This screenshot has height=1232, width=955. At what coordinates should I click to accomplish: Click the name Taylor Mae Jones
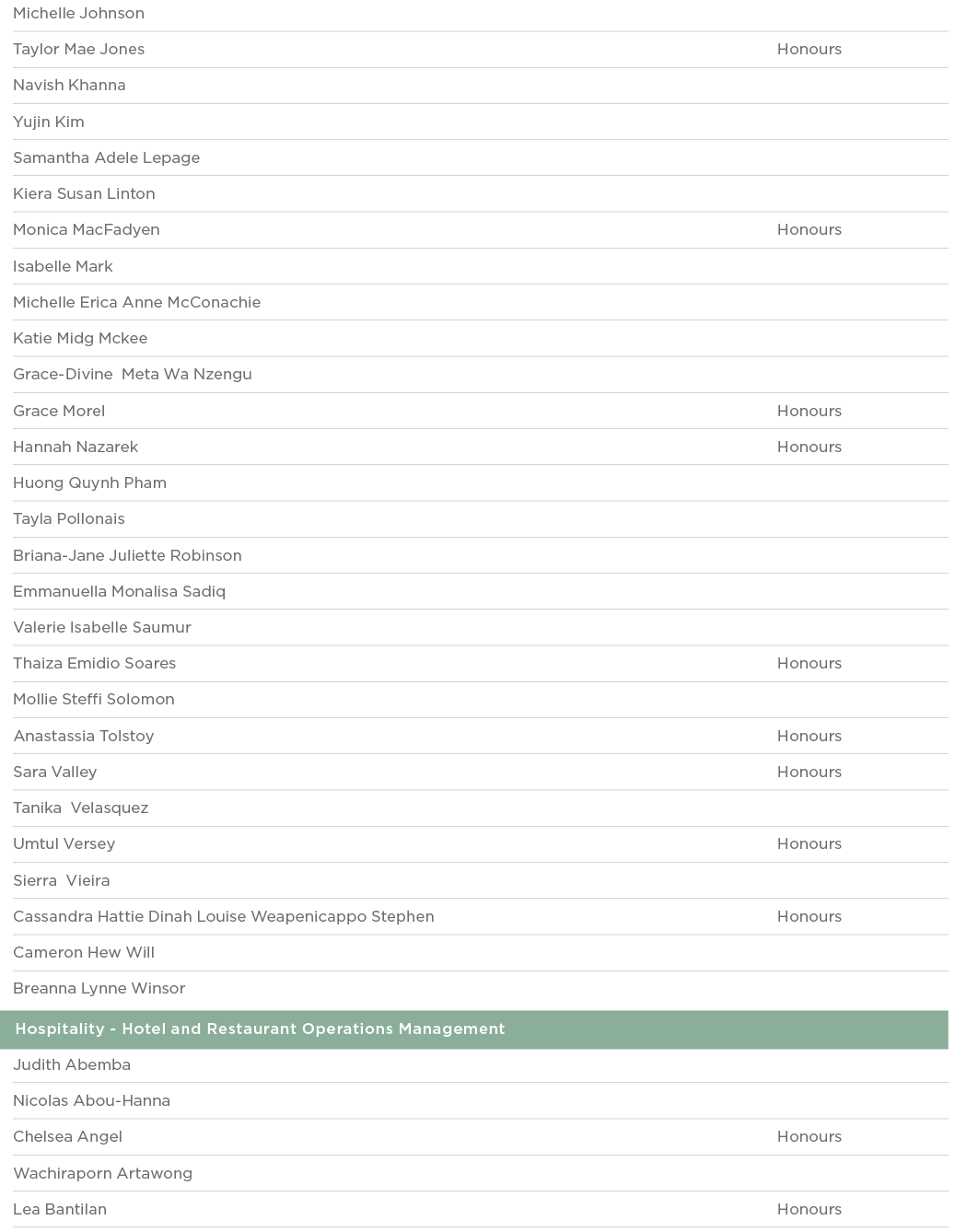tap(79, 50)
